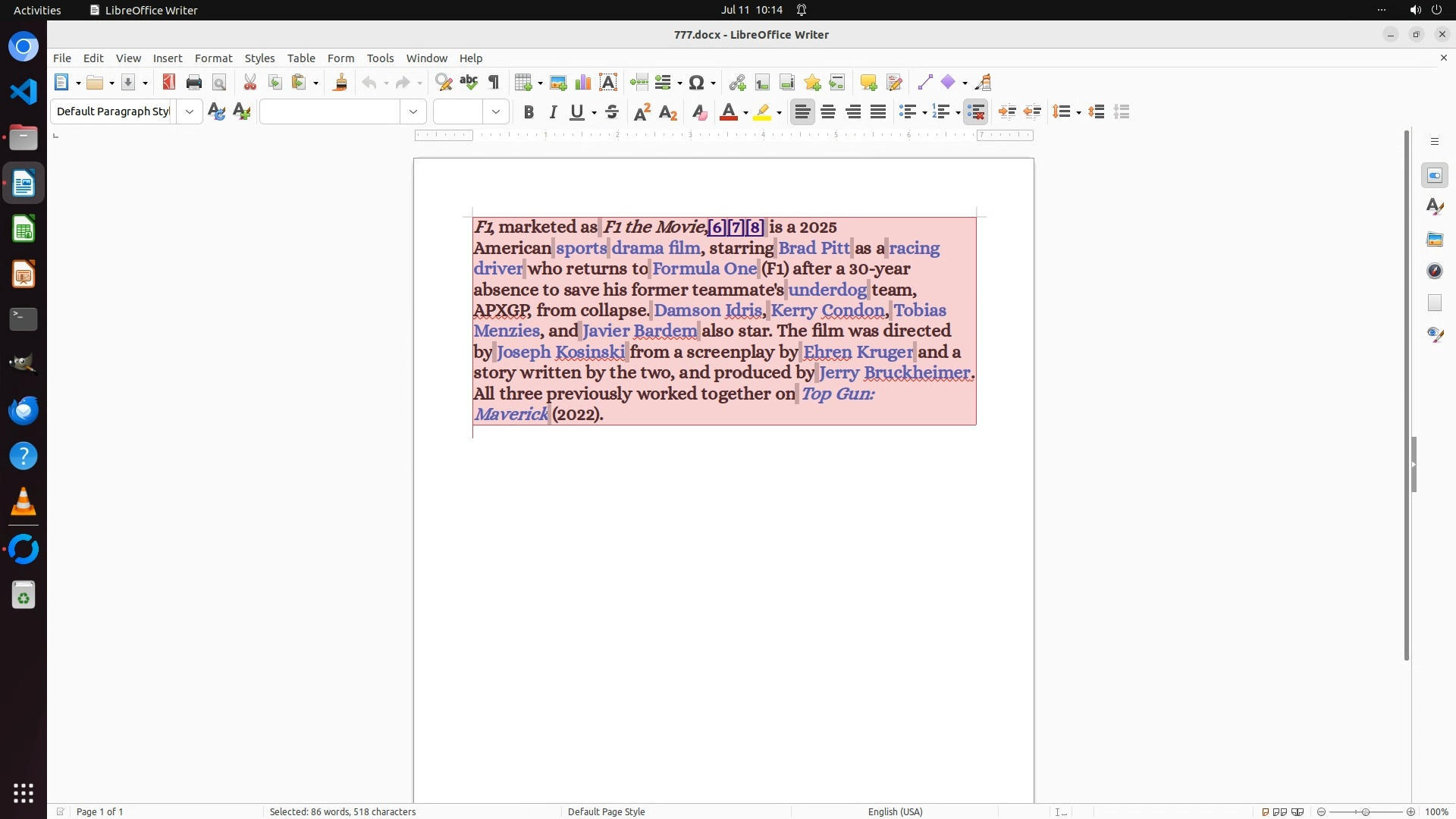Viewport: 1456px width, 819px height.
Task: Open the font size dropdown
Action: click(496, 112)
